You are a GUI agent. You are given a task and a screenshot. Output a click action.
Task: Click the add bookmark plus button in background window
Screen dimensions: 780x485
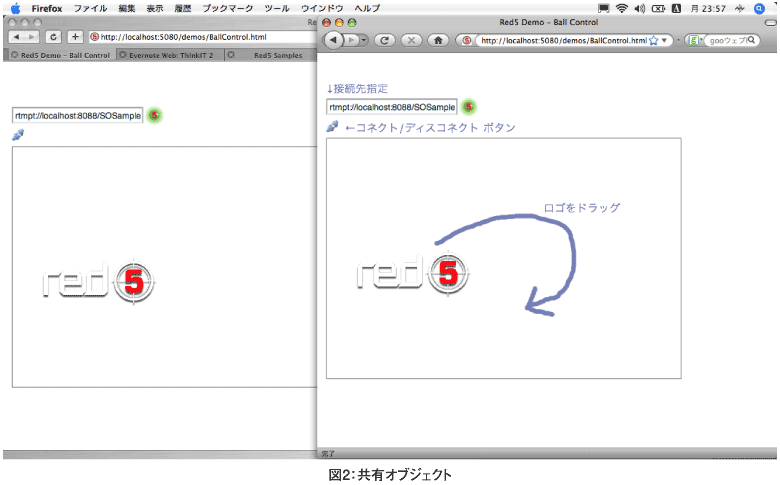[75, 37]
